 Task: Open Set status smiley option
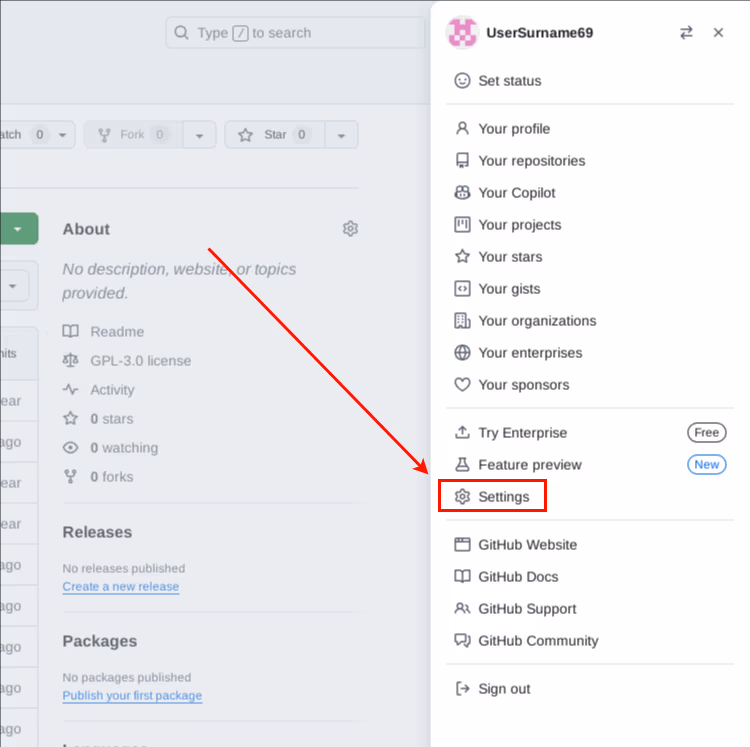point(509,81)
